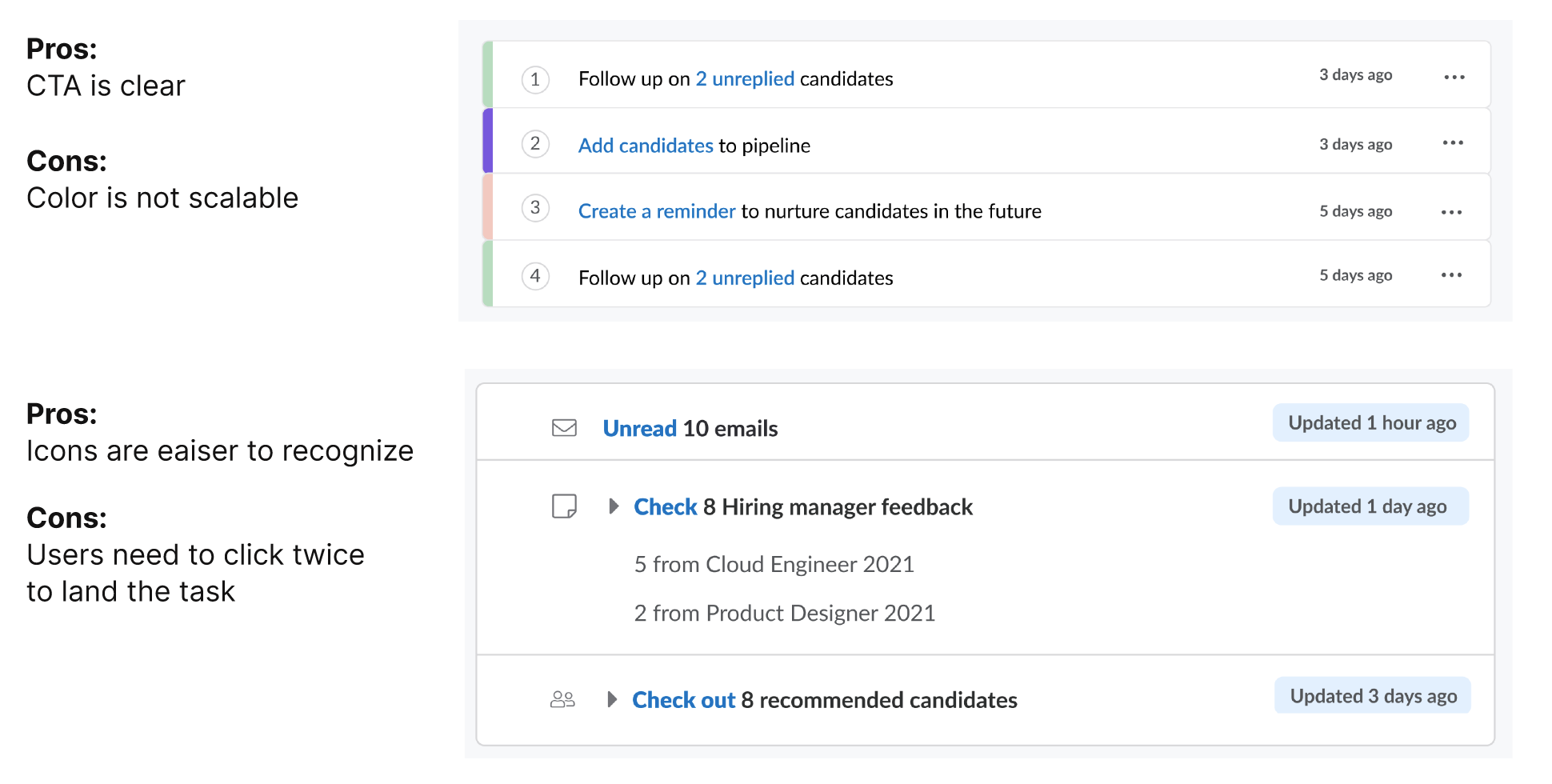The height and width of the screenshot is (784, 1552).
Task: Click the purple color bar on task 2
Action: 488,142
